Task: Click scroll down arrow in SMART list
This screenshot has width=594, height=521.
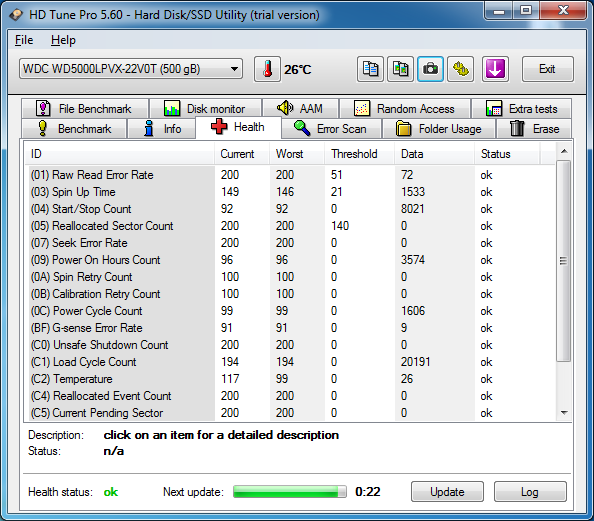Action: point(564,413)
